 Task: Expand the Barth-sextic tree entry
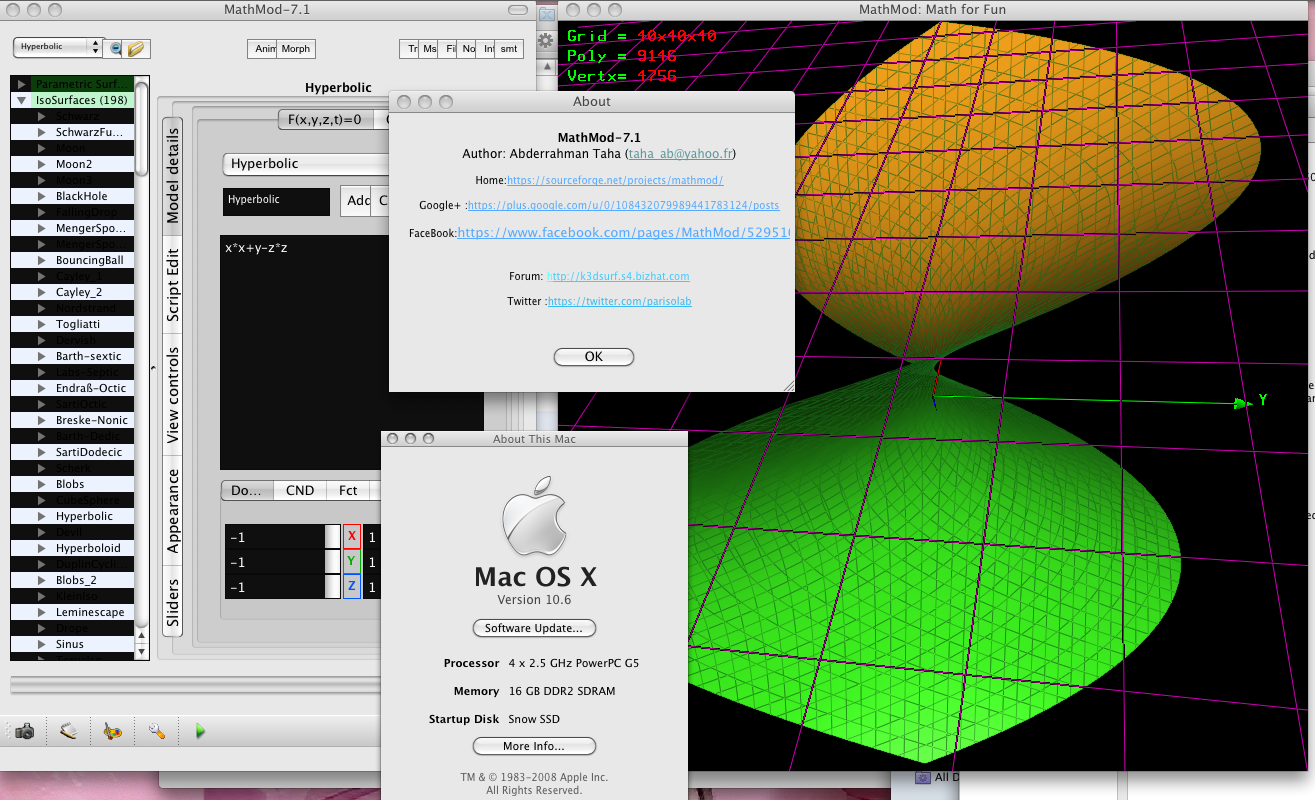click(x=42, y=356)
